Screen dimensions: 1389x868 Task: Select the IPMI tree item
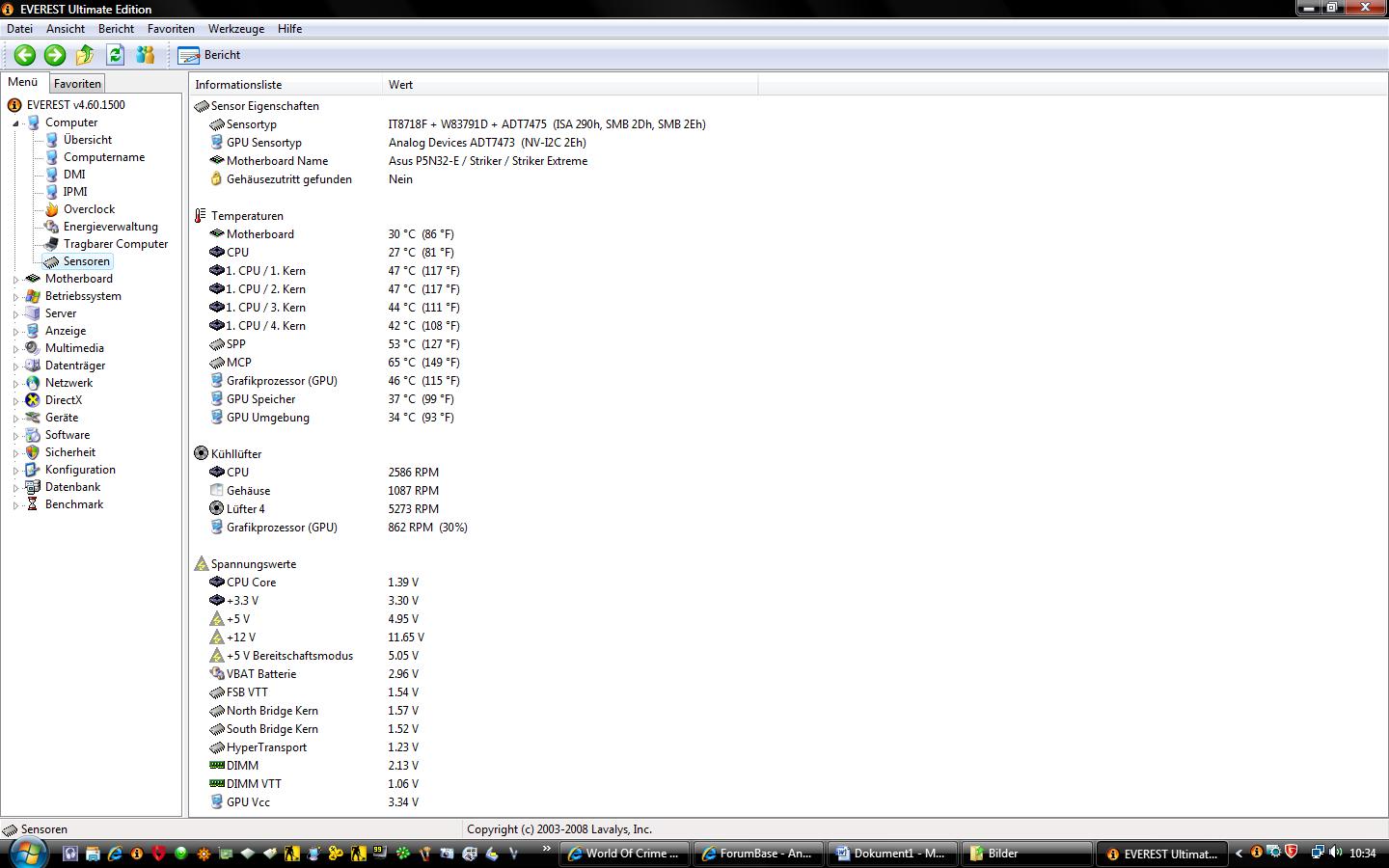pos(75,192)
